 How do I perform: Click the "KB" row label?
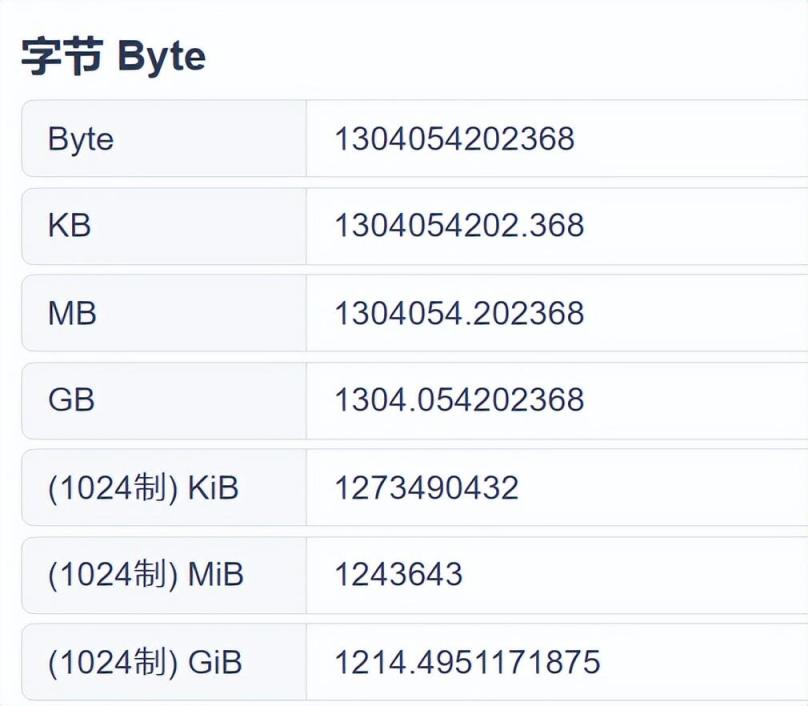click(69, 226)
